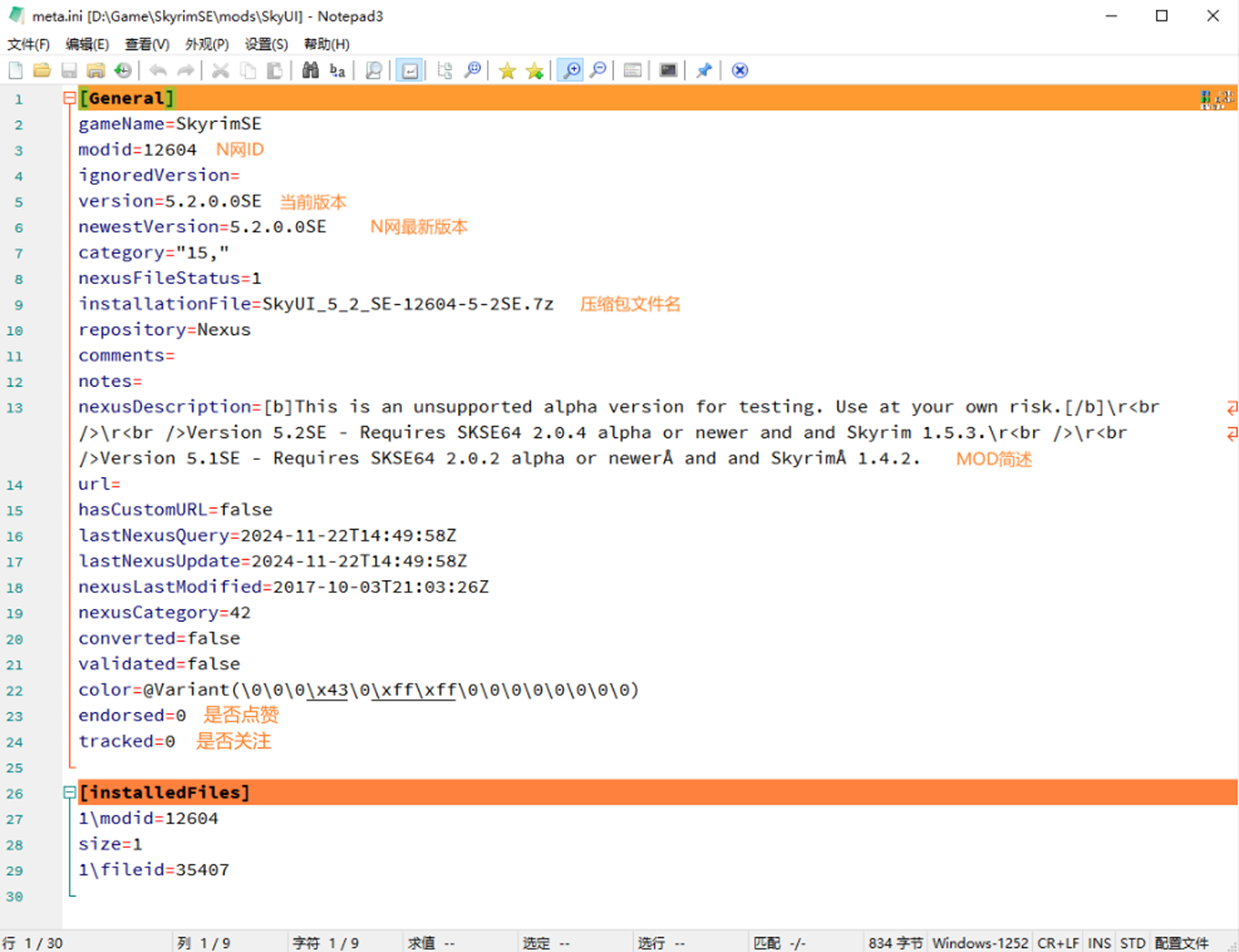Change the Windows-1252 encoding in the status bar
This screenshot has height=952, width=1239.
[x=978, y=942]
